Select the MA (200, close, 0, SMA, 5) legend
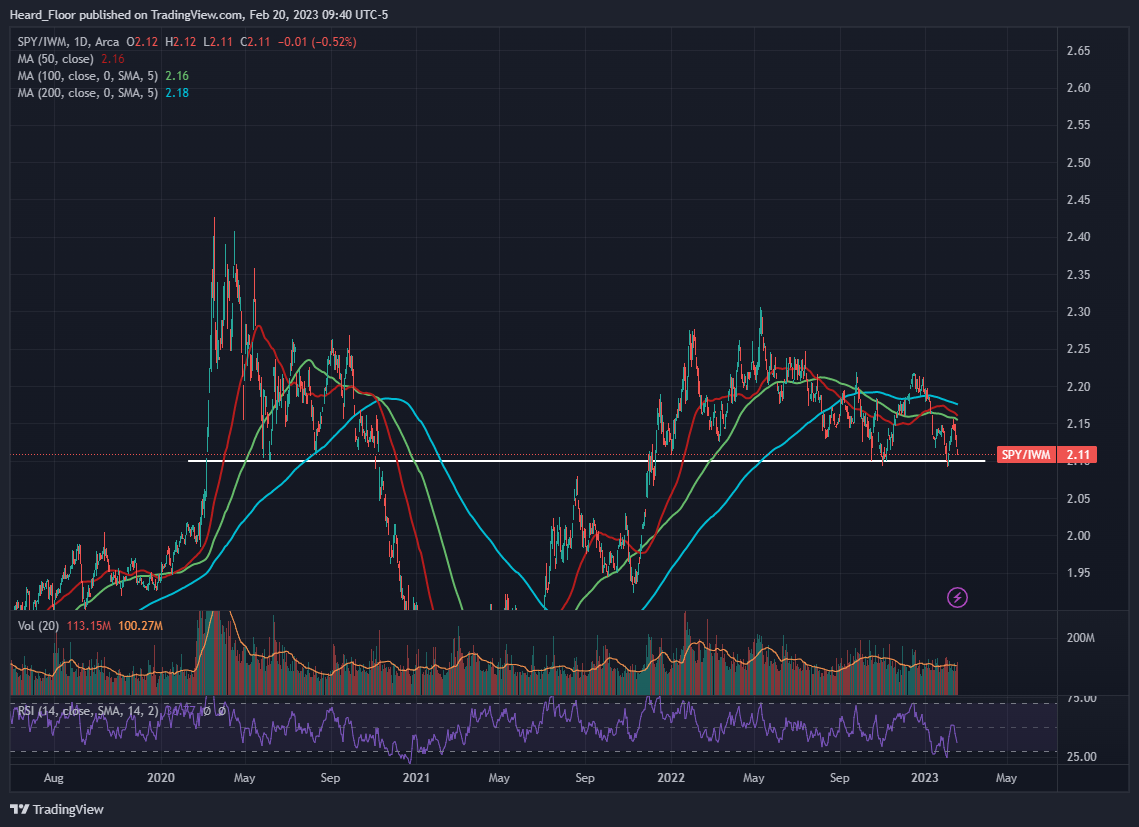This screenshot has width=1139, height=827. pos(87,93)
